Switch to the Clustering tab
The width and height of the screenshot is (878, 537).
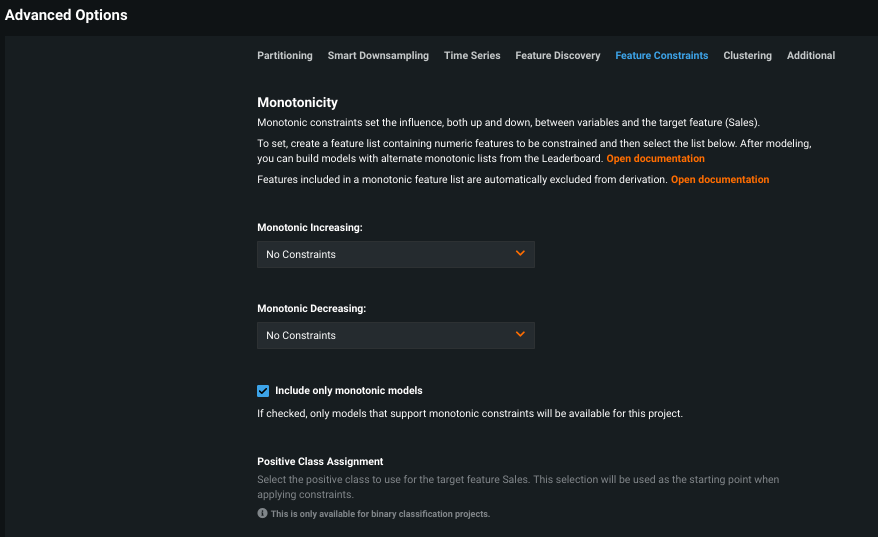tap(747, 56)
